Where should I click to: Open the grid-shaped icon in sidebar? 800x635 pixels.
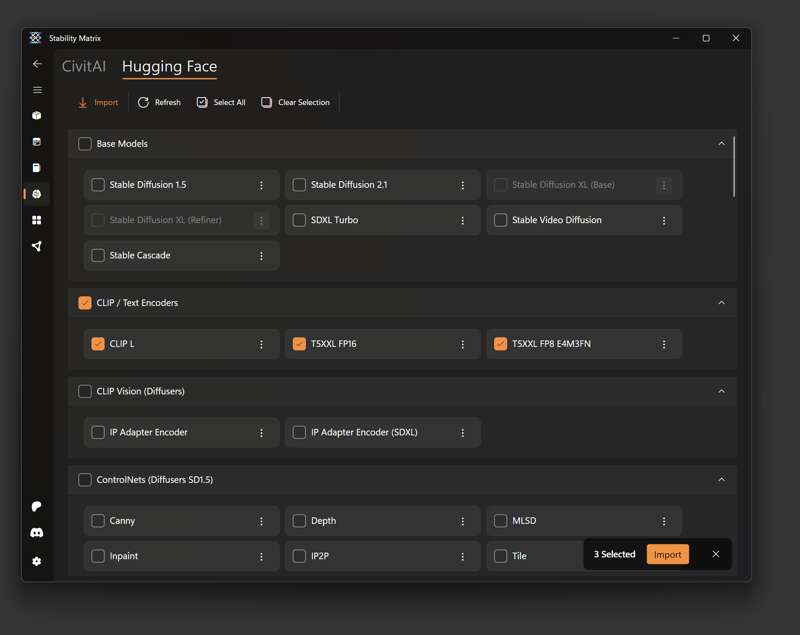pos(37,220)
